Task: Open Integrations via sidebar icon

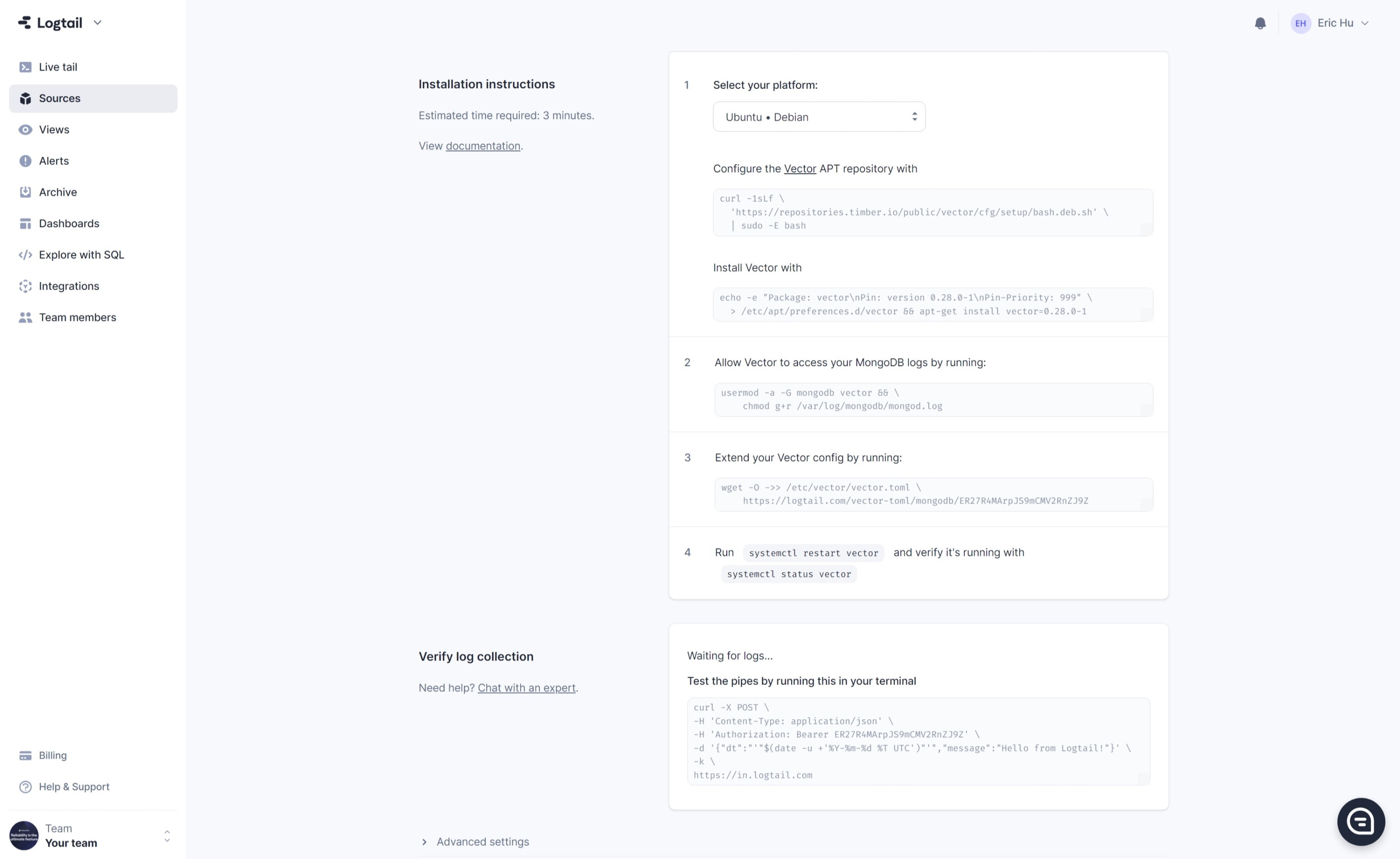Action: 24,286
